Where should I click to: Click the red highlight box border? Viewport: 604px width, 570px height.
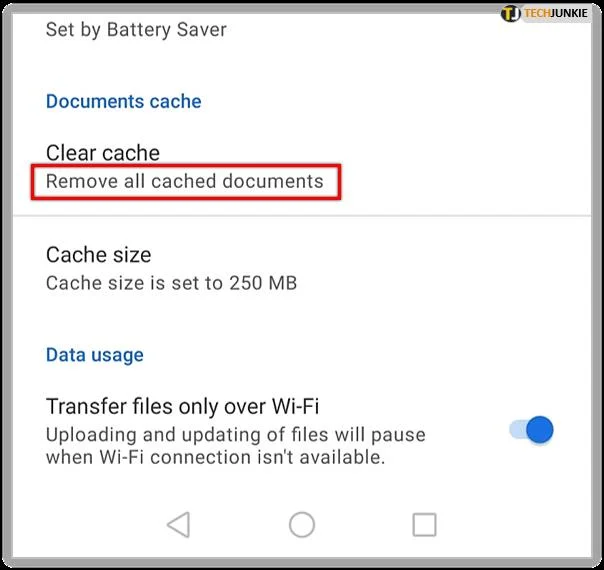point(186,166)
